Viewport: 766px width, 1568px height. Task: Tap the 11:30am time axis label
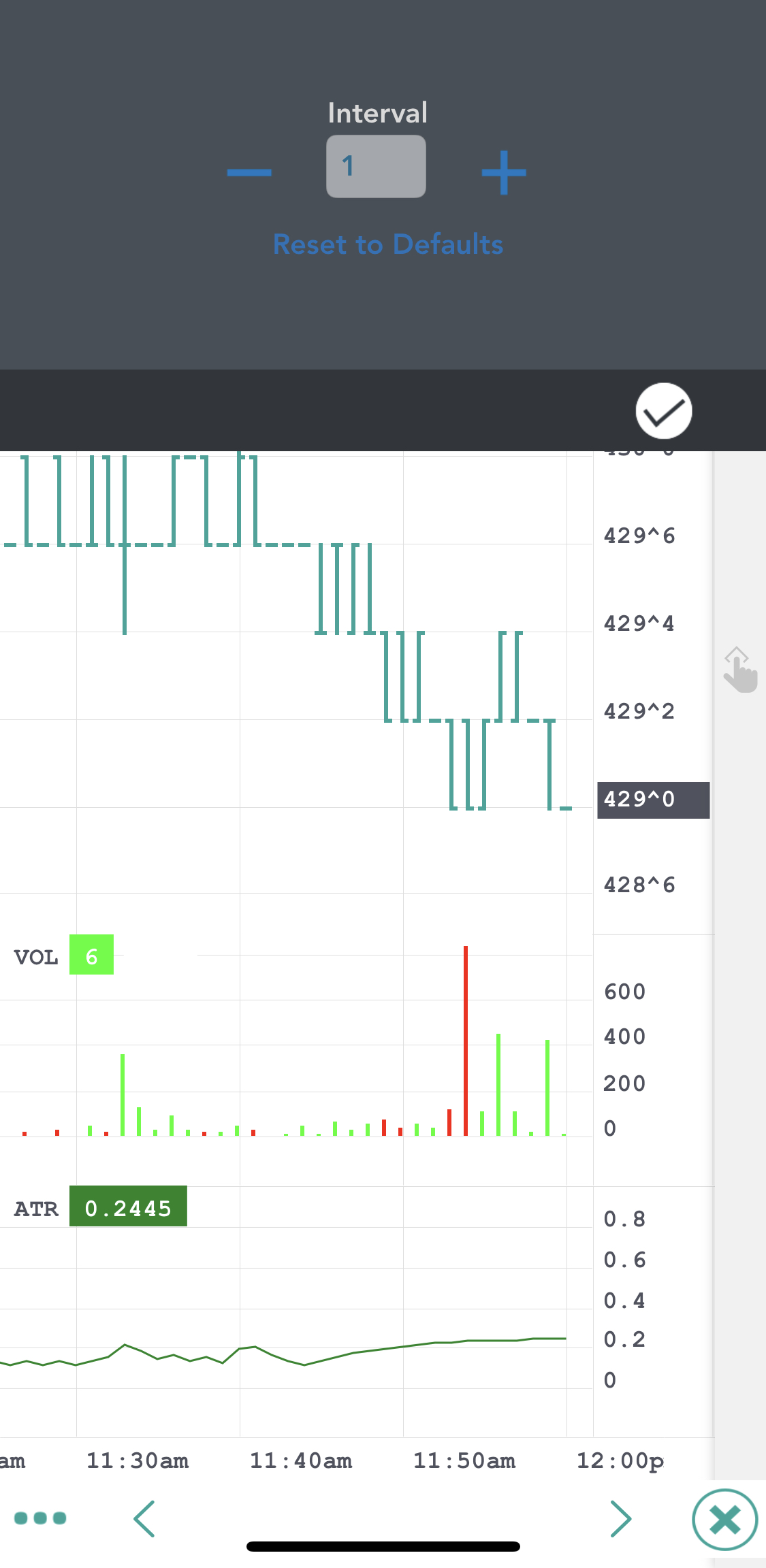tap(138, 1460)
